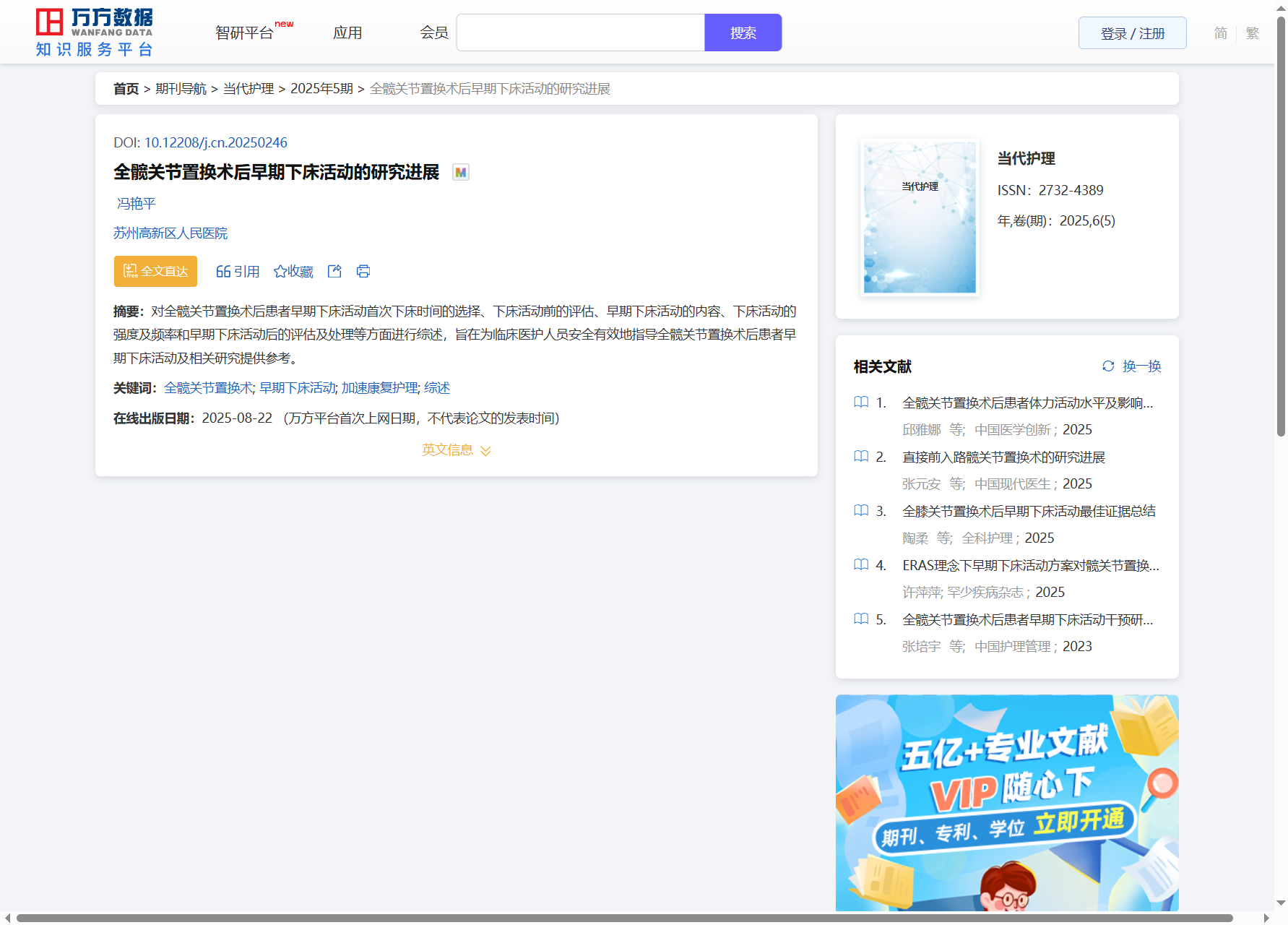Open the 应用 menu item
The image size is (1288, 925).
[x=347, y=33]
